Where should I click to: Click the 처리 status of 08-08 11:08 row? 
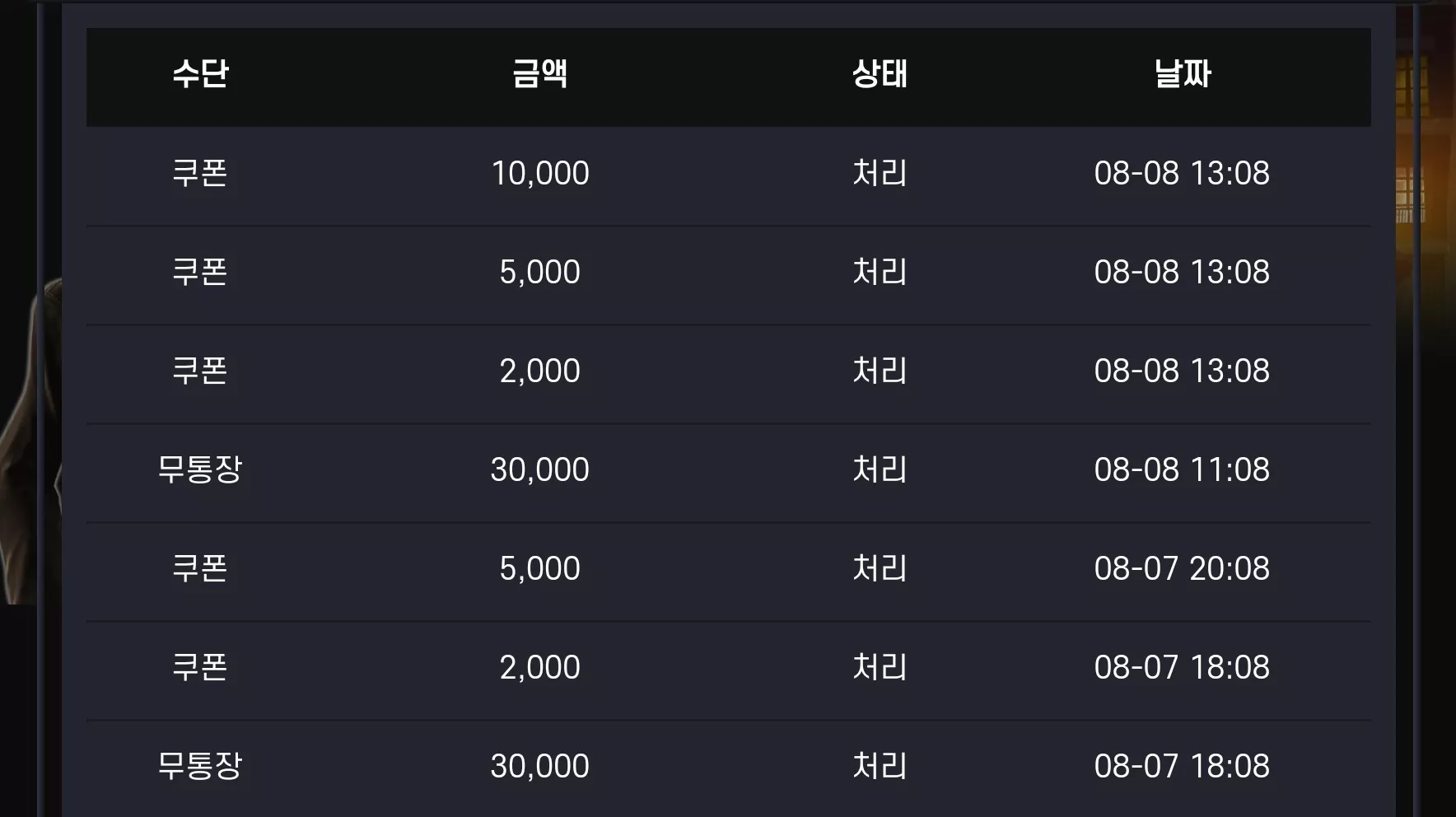tap(880, 469)
